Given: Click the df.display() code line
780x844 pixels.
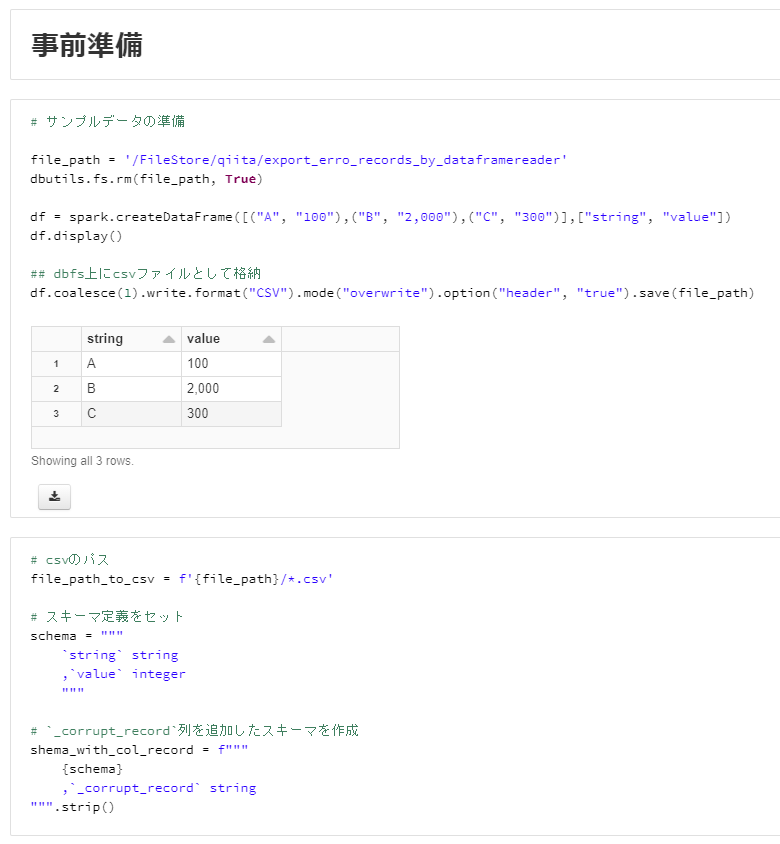Looking at the screenshot, I should click(76, 236).
